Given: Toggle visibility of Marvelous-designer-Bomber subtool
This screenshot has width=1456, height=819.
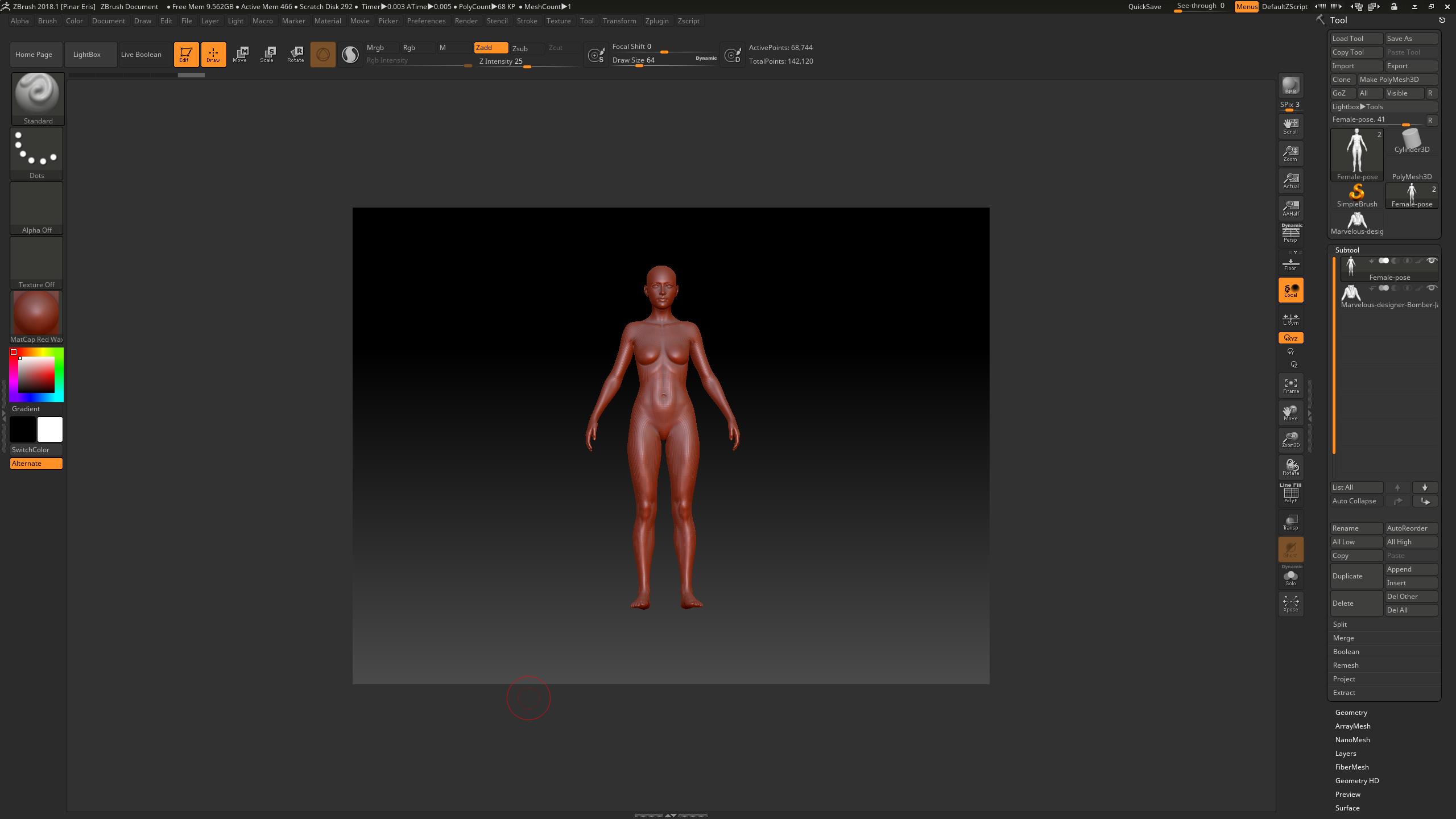Looking at the screenshot, I should tap(1432, 288).
